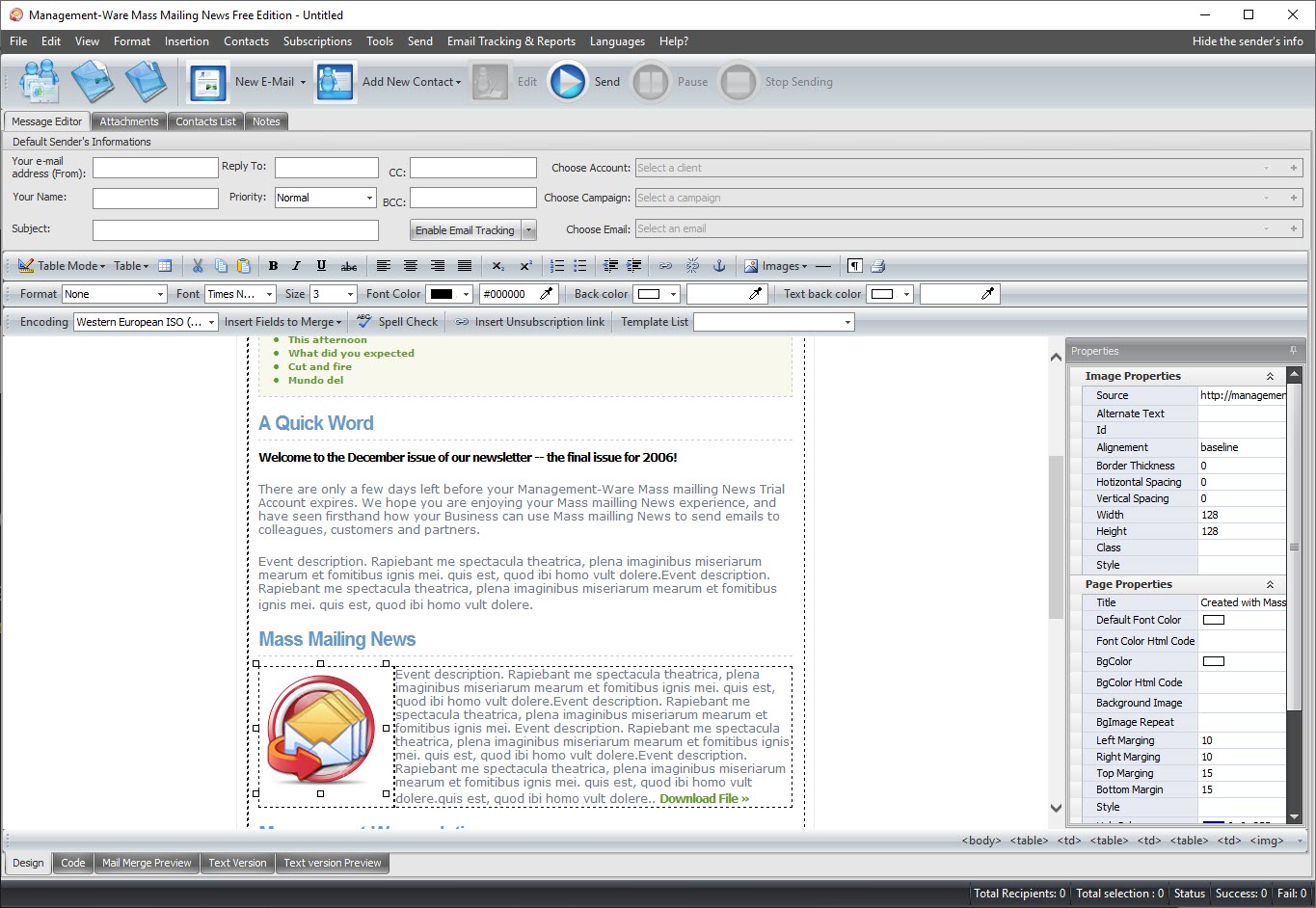The width and height of the screenshot is (1316, 908).
Task: Click the Paste clipboard icon
Action: coord(244,266)
